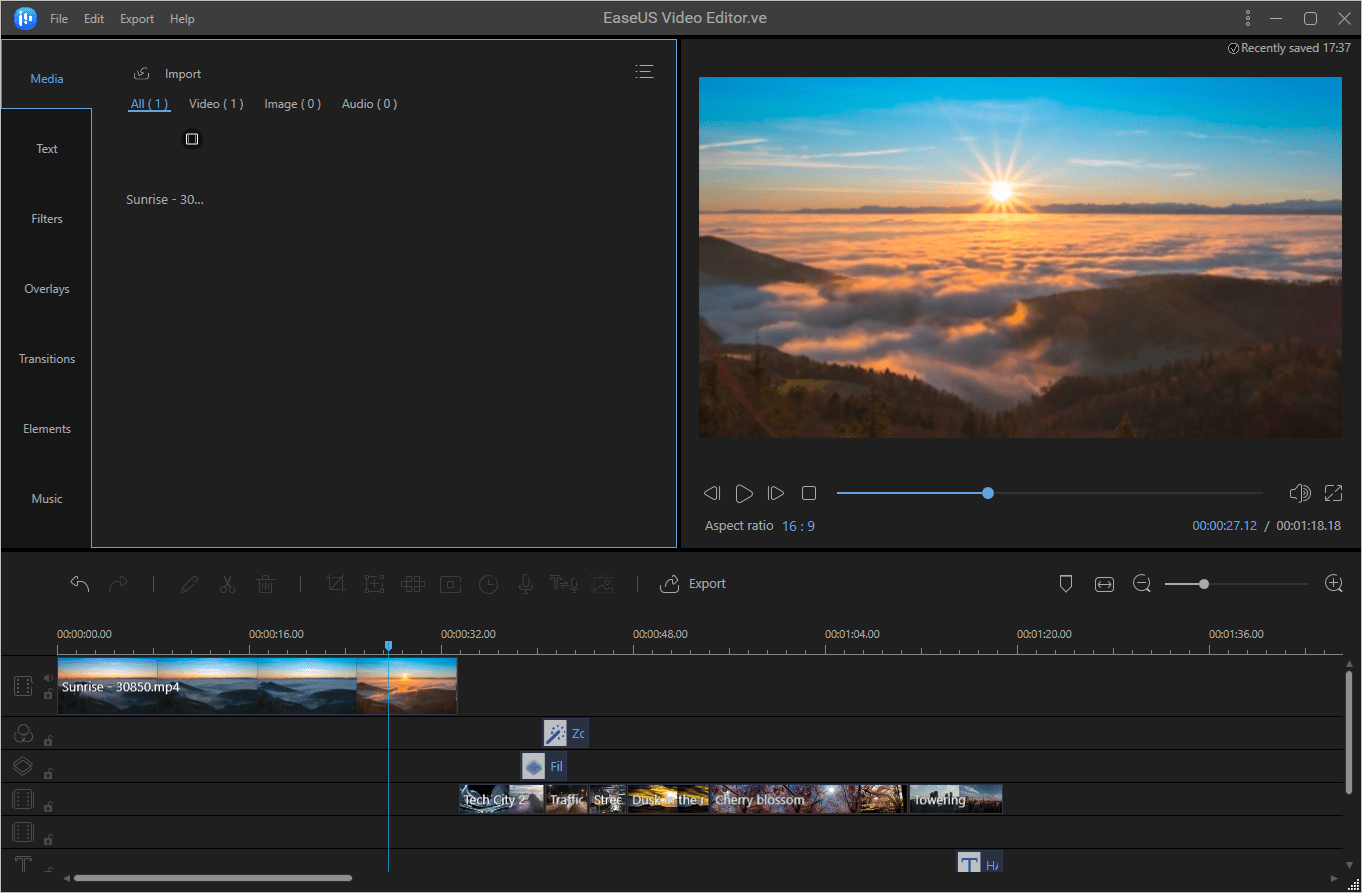Image resolution: width=1362 pixels, height=893 pixels.
Task: Select the crop tool icon
Action: pyautogui.click(x=336, y=584)
